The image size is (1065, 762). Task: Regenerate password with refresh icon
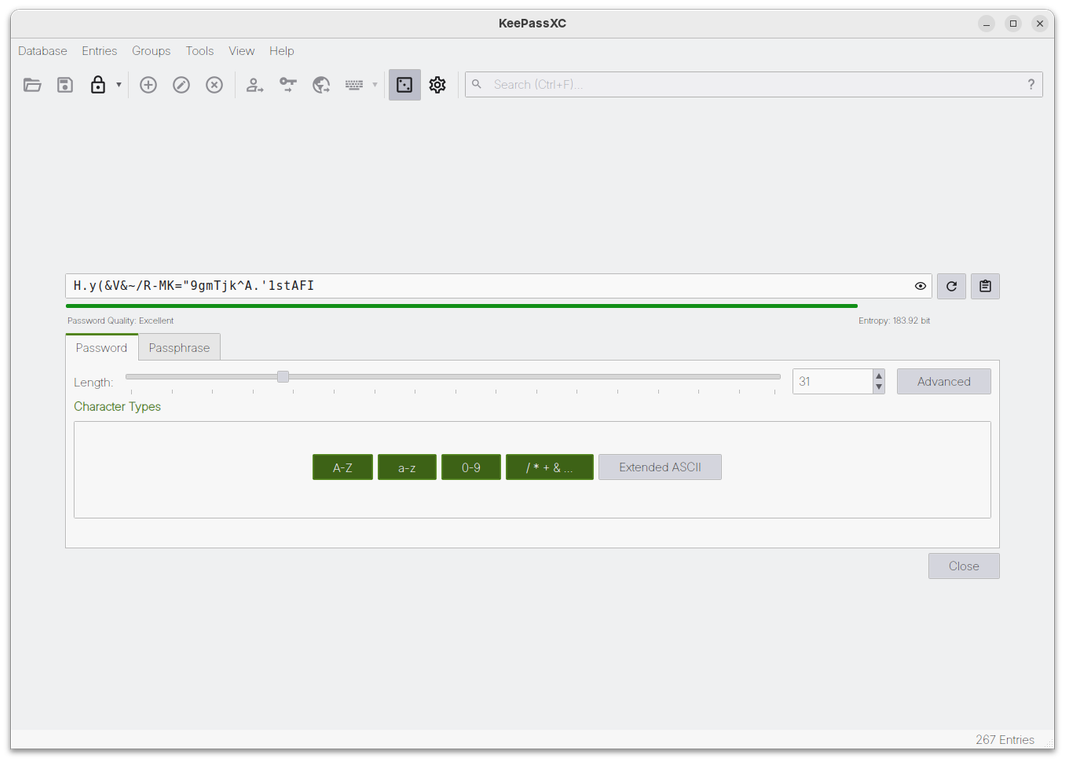coord(952,286)
